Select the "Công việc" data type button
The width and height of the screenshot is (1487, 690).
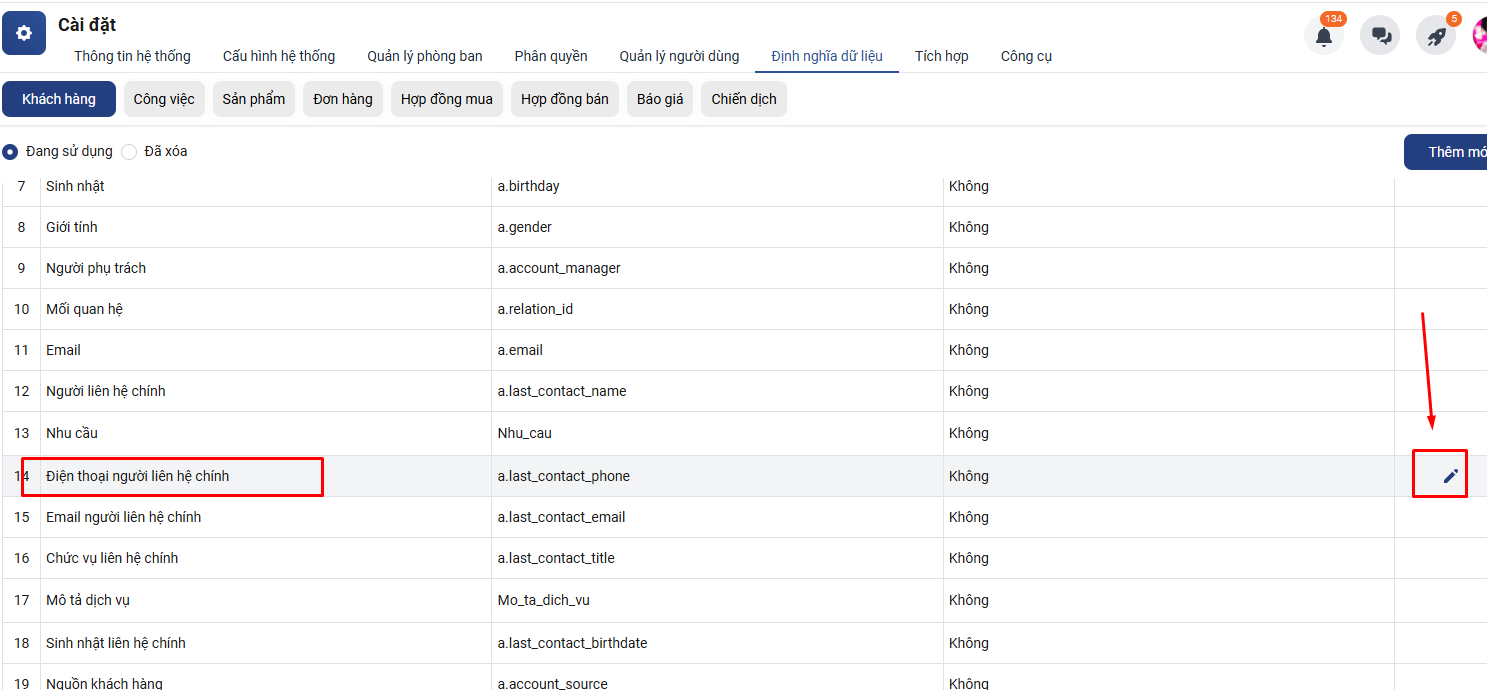tap(164, 99)
